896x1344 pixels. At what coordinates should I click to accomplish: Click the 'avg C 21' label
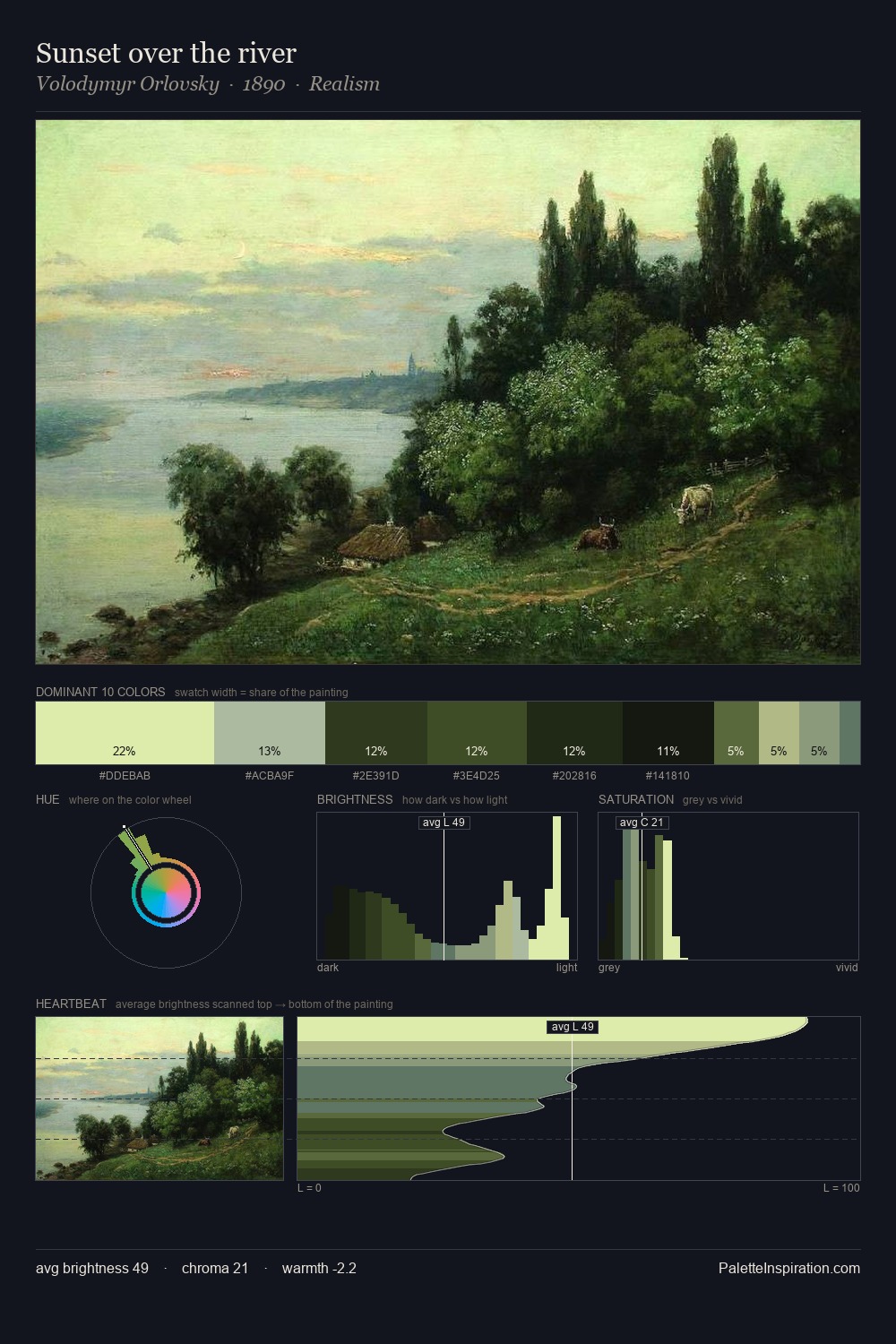[x=642, y=823]
